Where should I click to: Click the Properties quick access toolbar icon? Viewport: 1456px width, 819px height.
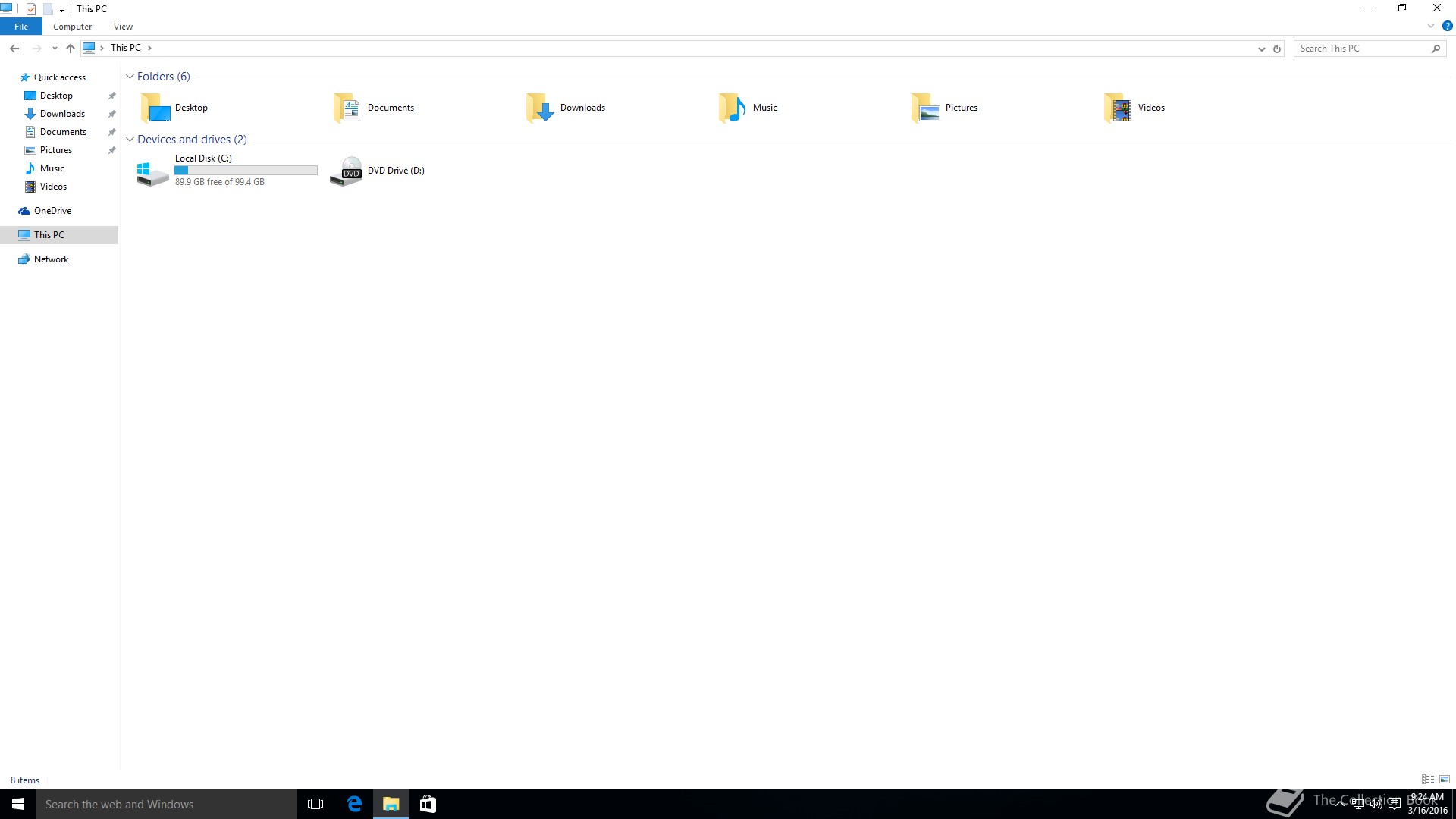point(31,9)
